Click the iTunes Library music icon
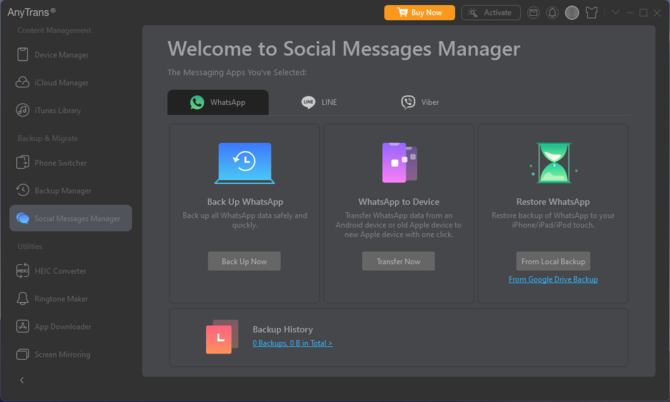670x402 pixels. point(23,110)
